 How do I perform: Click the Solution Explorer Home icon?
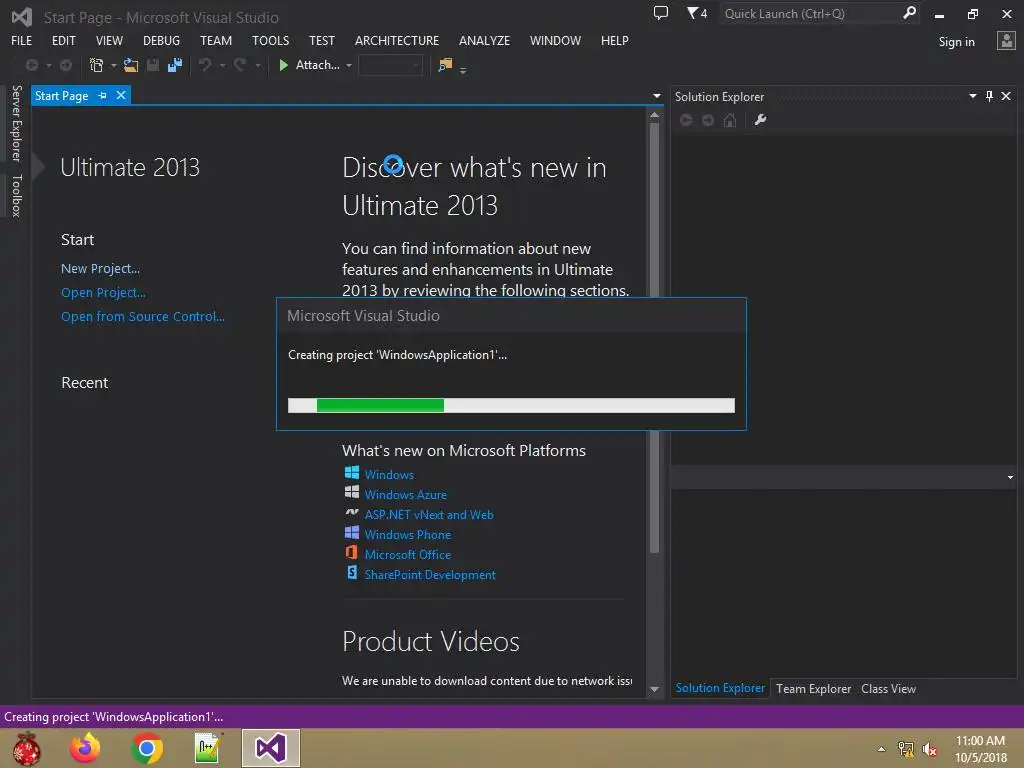730,120
